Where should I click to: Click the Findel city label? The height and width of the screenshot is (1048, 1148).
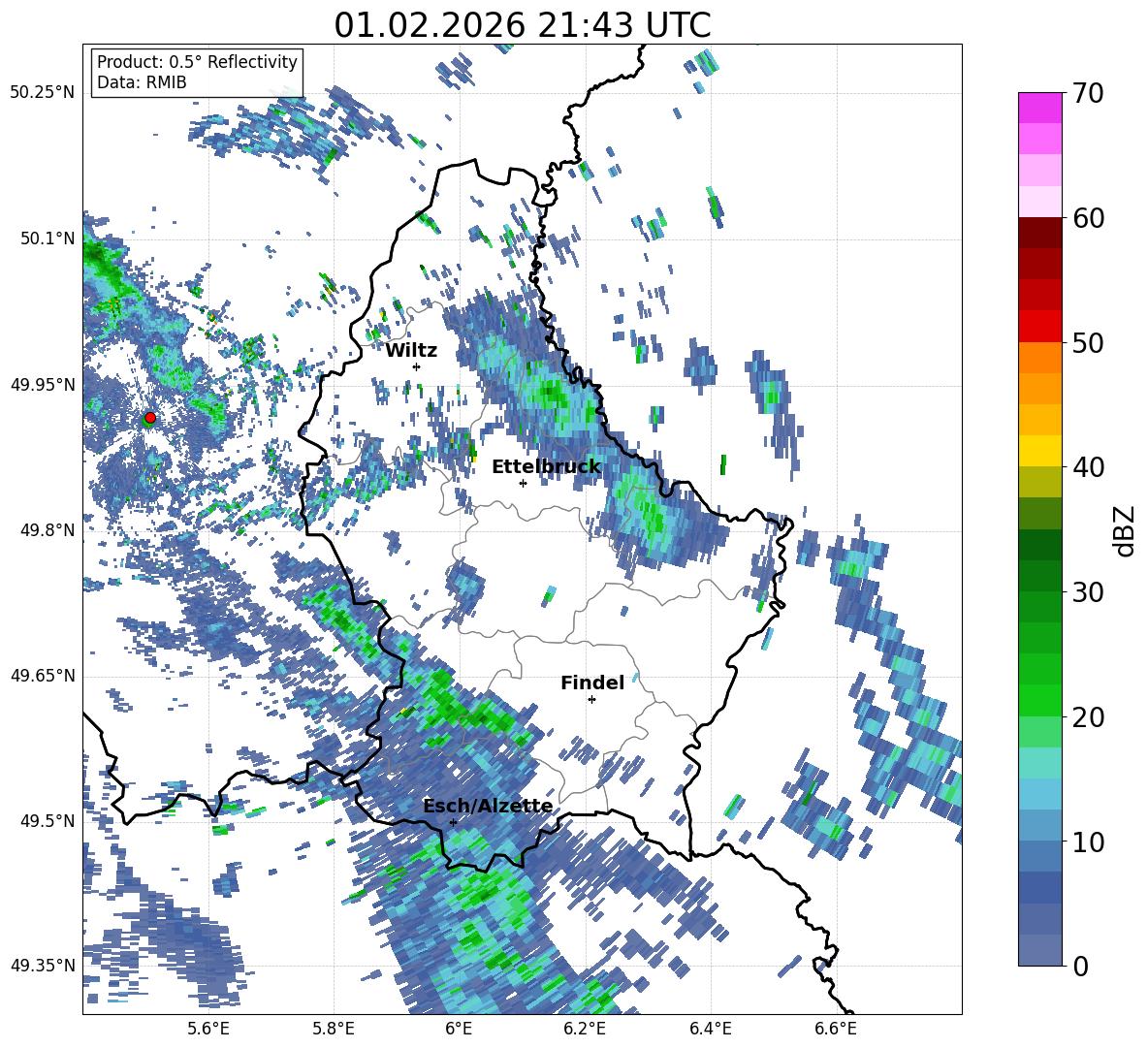click(592, 683)
